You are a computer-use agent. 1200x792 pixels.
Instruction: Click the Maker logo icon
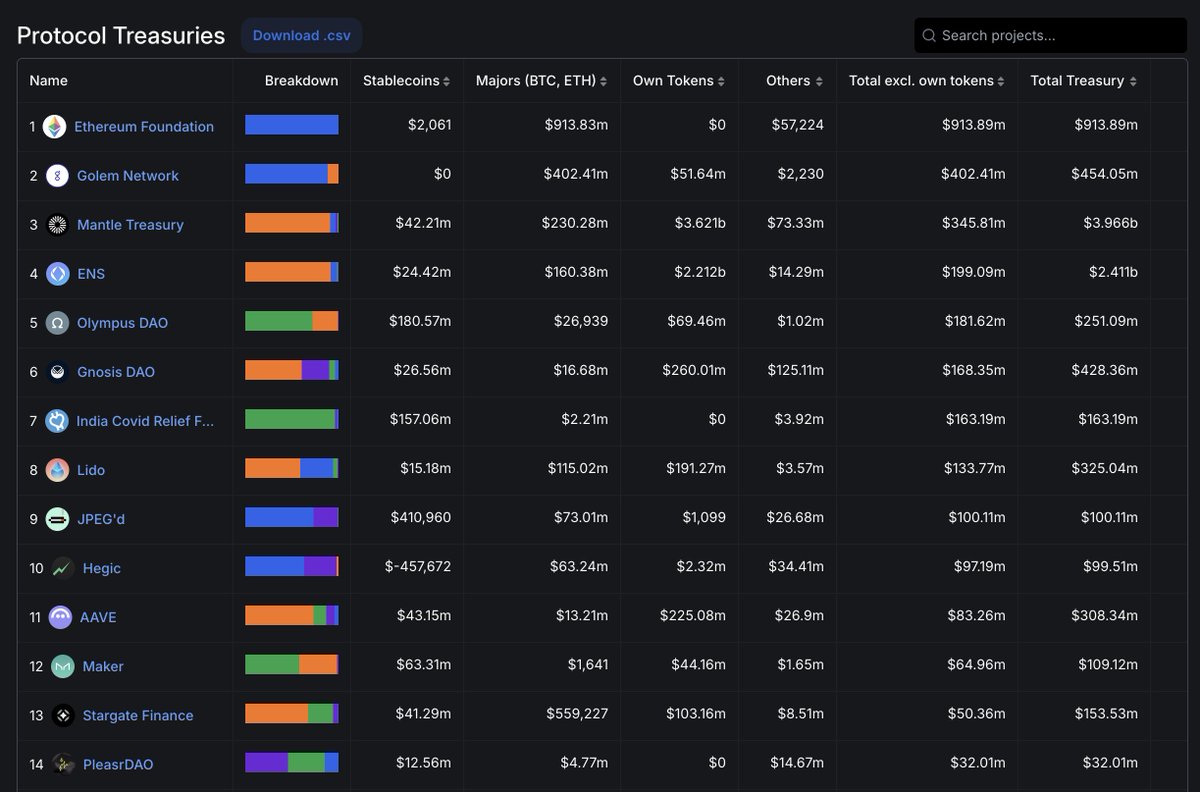[x=63, y=665]
